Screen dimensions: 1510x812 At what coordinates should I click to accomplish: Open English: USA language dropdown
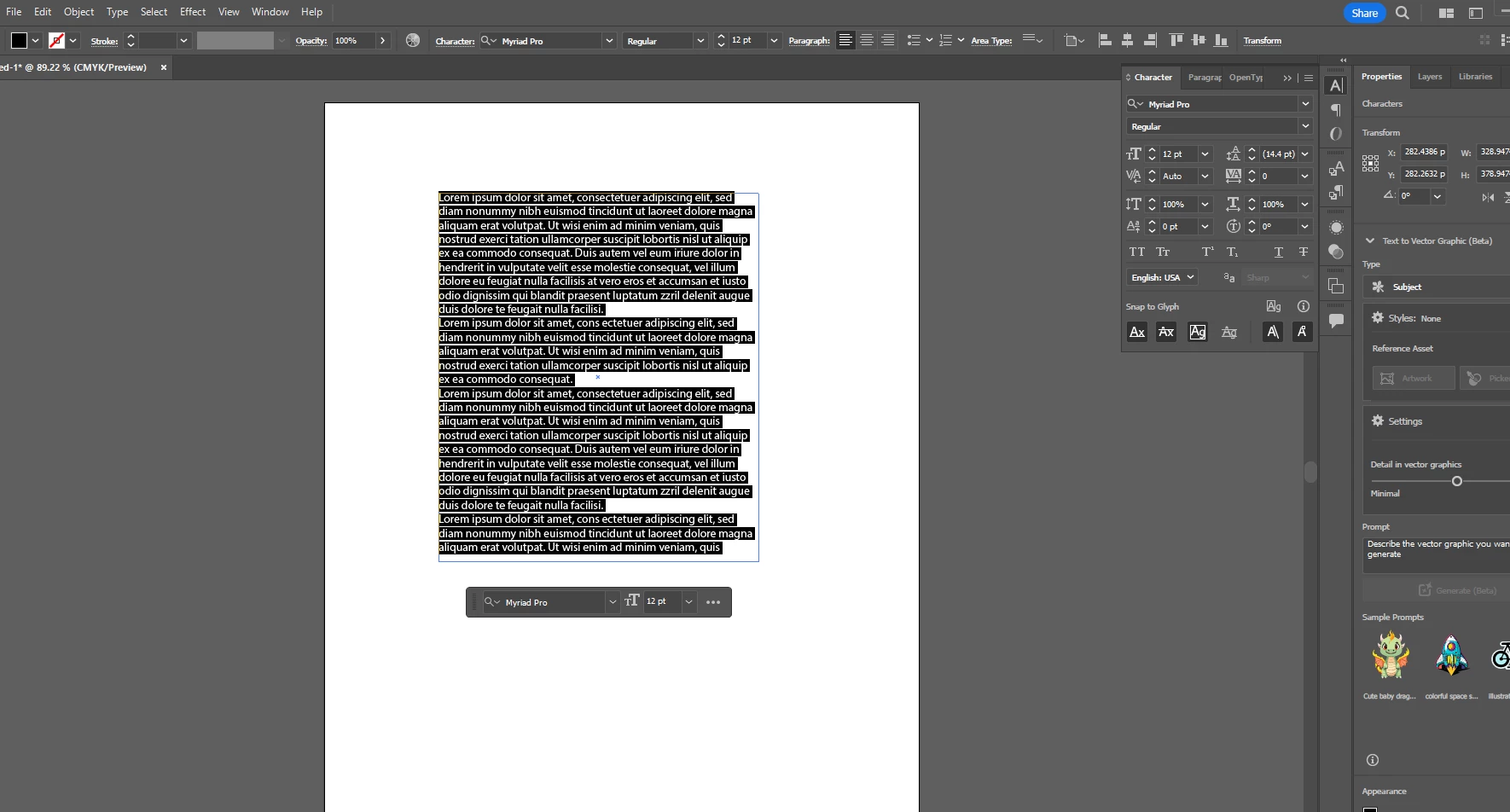1162,277
